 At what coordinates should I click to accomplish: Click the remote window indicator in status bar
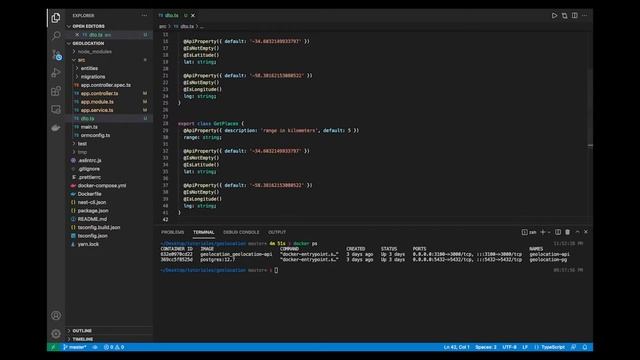[53, 347]
